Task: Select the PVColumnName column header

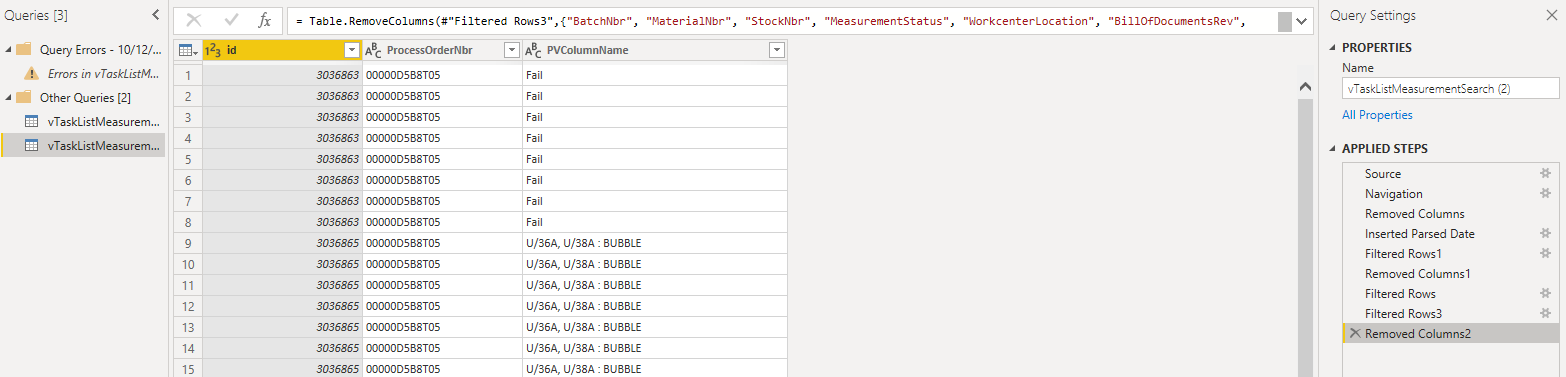Action: (x=654, y=50)
